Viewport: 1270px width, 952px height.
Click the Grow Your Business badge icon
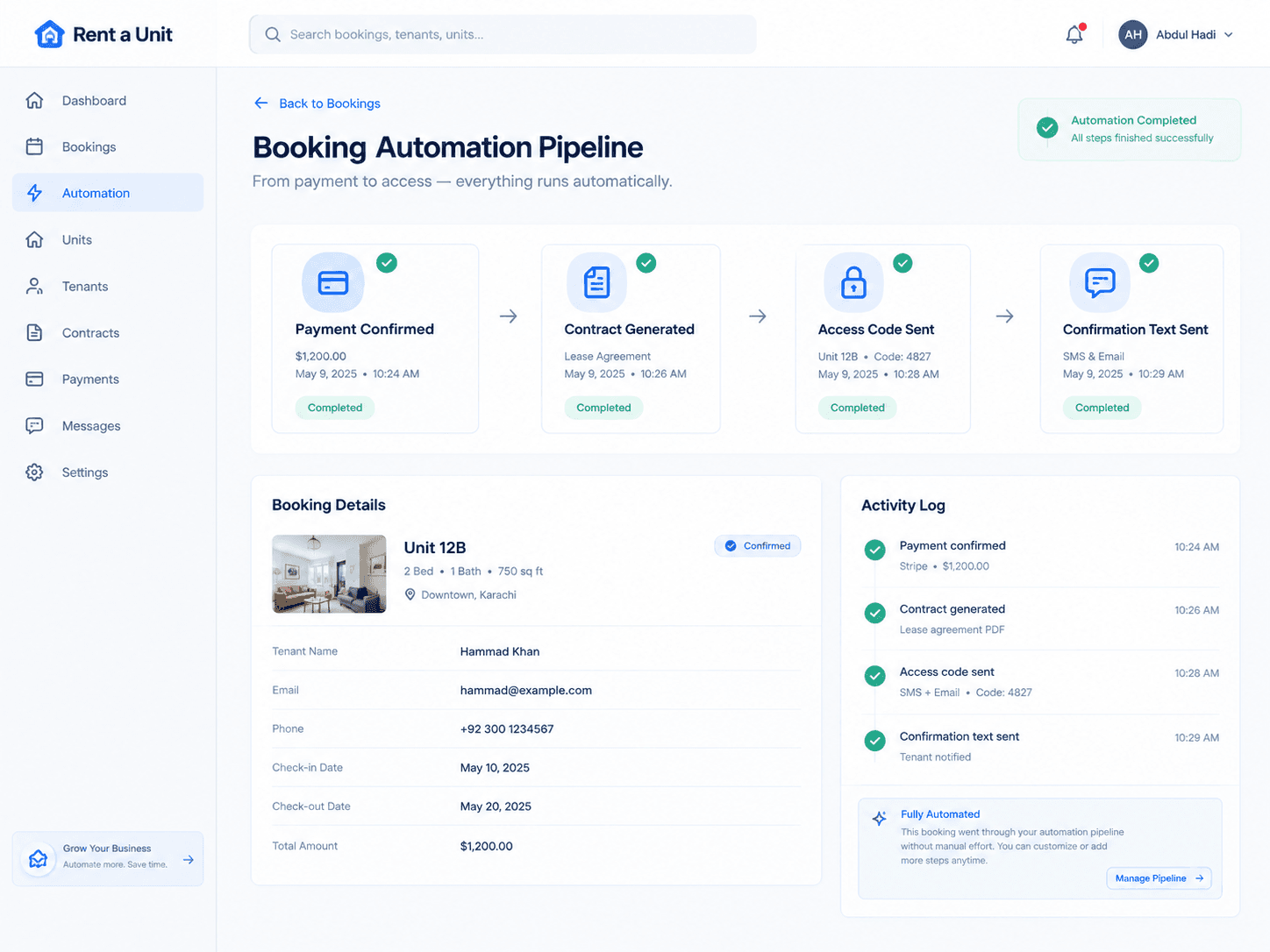39,859
